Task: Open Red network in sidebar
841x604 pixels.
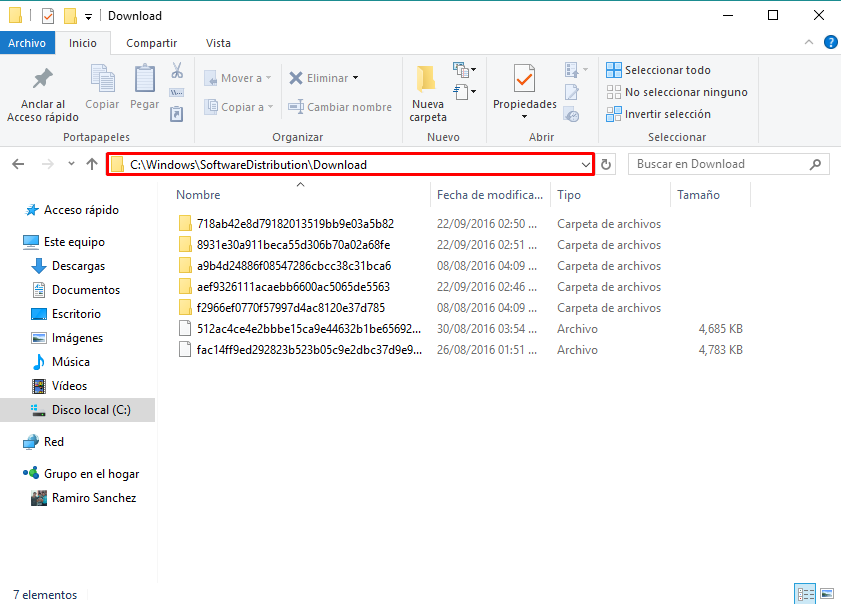Action: coord(54,441)
